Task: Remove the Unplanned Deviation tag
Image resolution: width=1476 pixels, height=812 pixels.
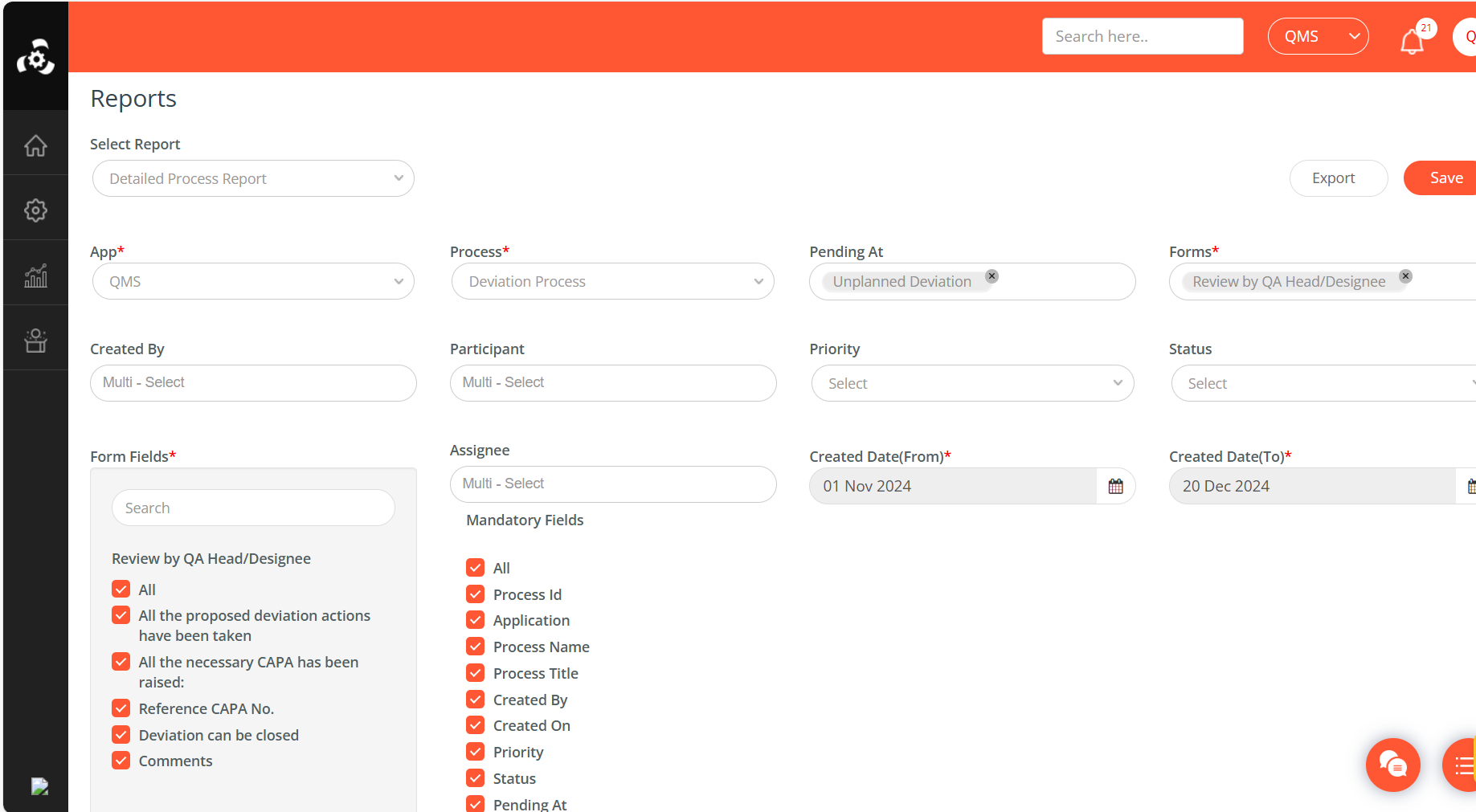Action: coord(992,276)
